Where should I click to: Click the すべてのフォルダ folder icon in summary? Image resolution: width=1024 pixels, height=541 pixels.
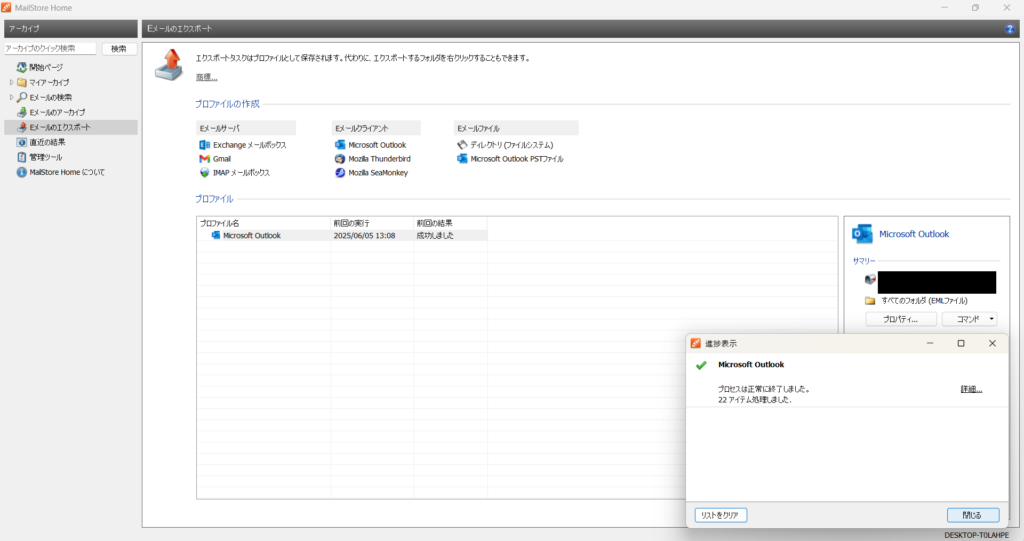(870, 301)
